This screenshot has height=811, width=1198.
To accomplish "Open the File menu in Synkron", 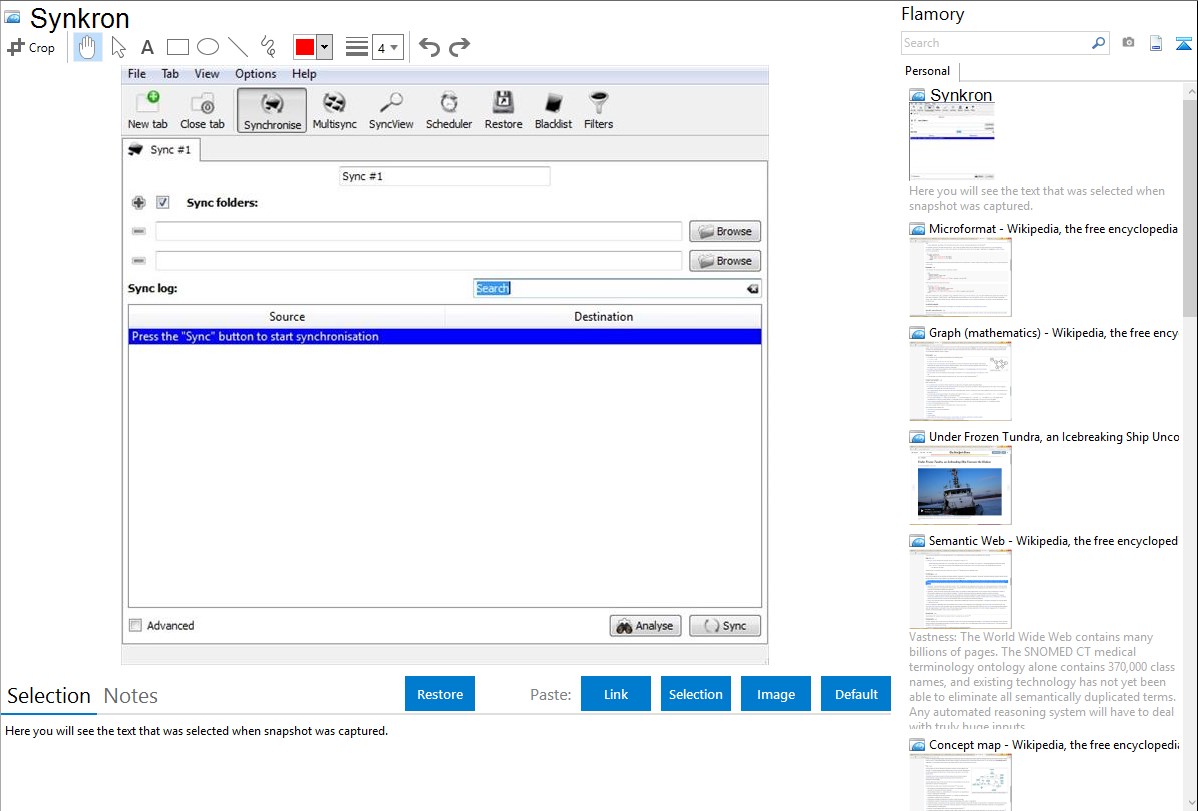I will (137, 74).
